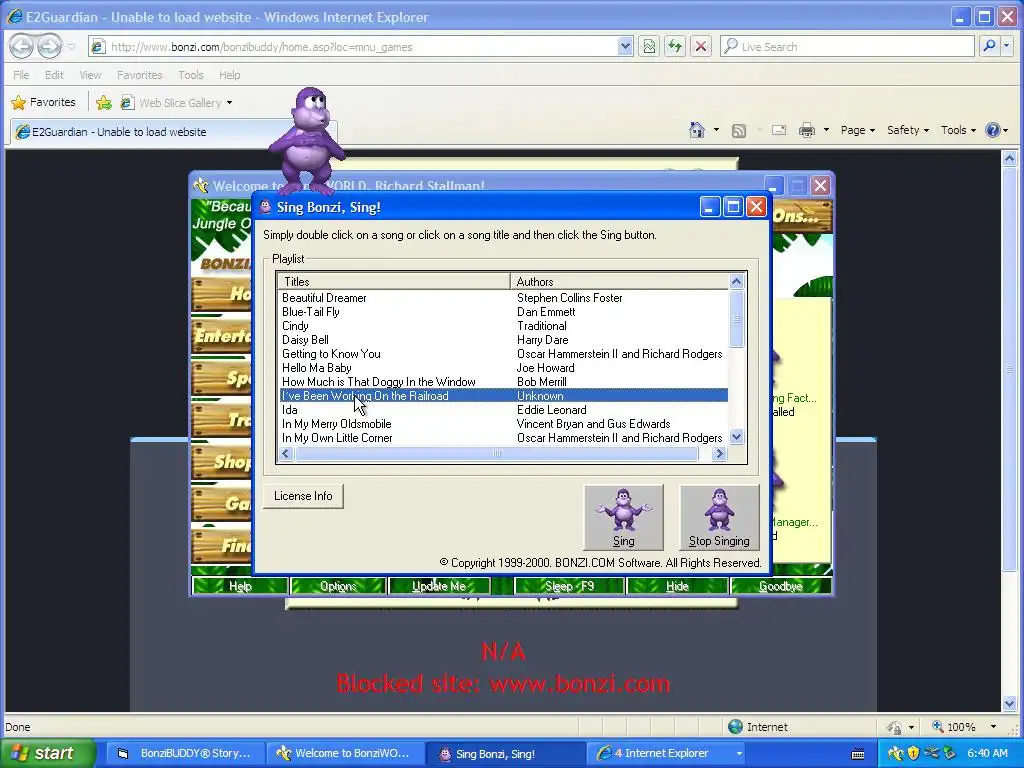Screen dimensions: 1024x768
Task: Click Update Me in BonziWORLD window
Action: pos(439,586)
